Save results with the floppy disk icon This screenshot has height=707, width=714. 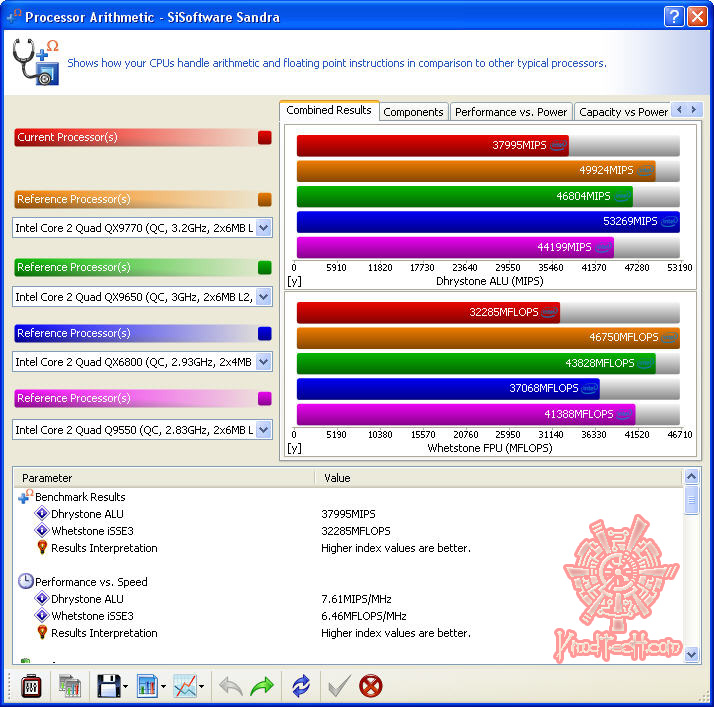click(x=108, y=686)
